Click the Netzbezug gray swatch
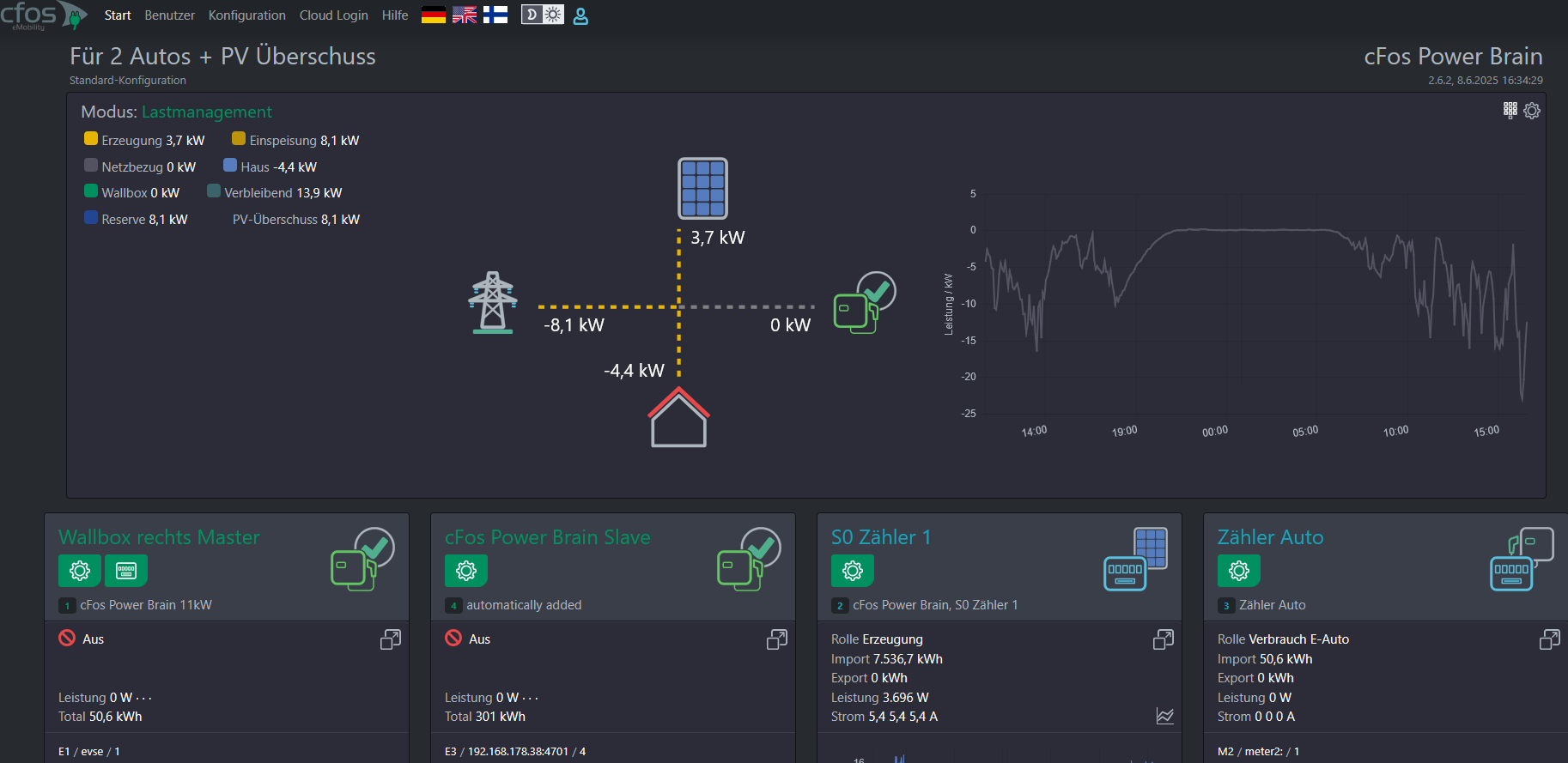Viewport: 1568px width, 763px height. point(91,166)
